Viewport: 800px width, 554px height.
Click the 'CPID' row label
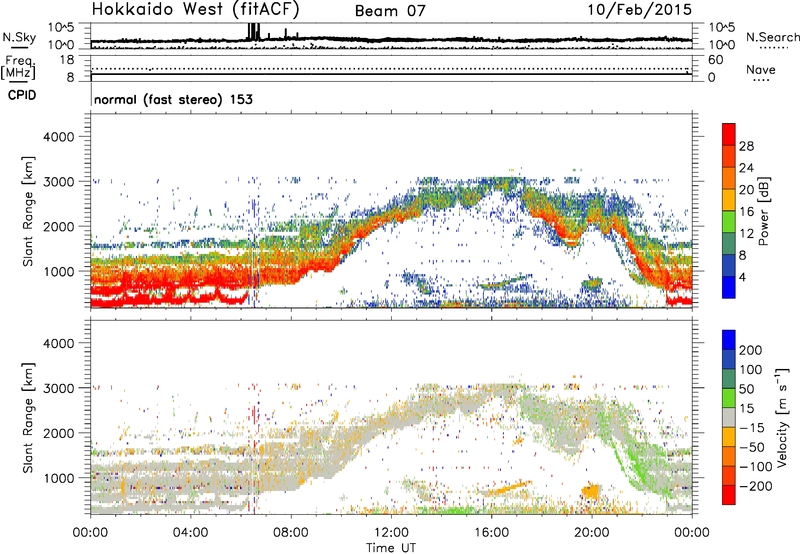(x=22, y=95)
